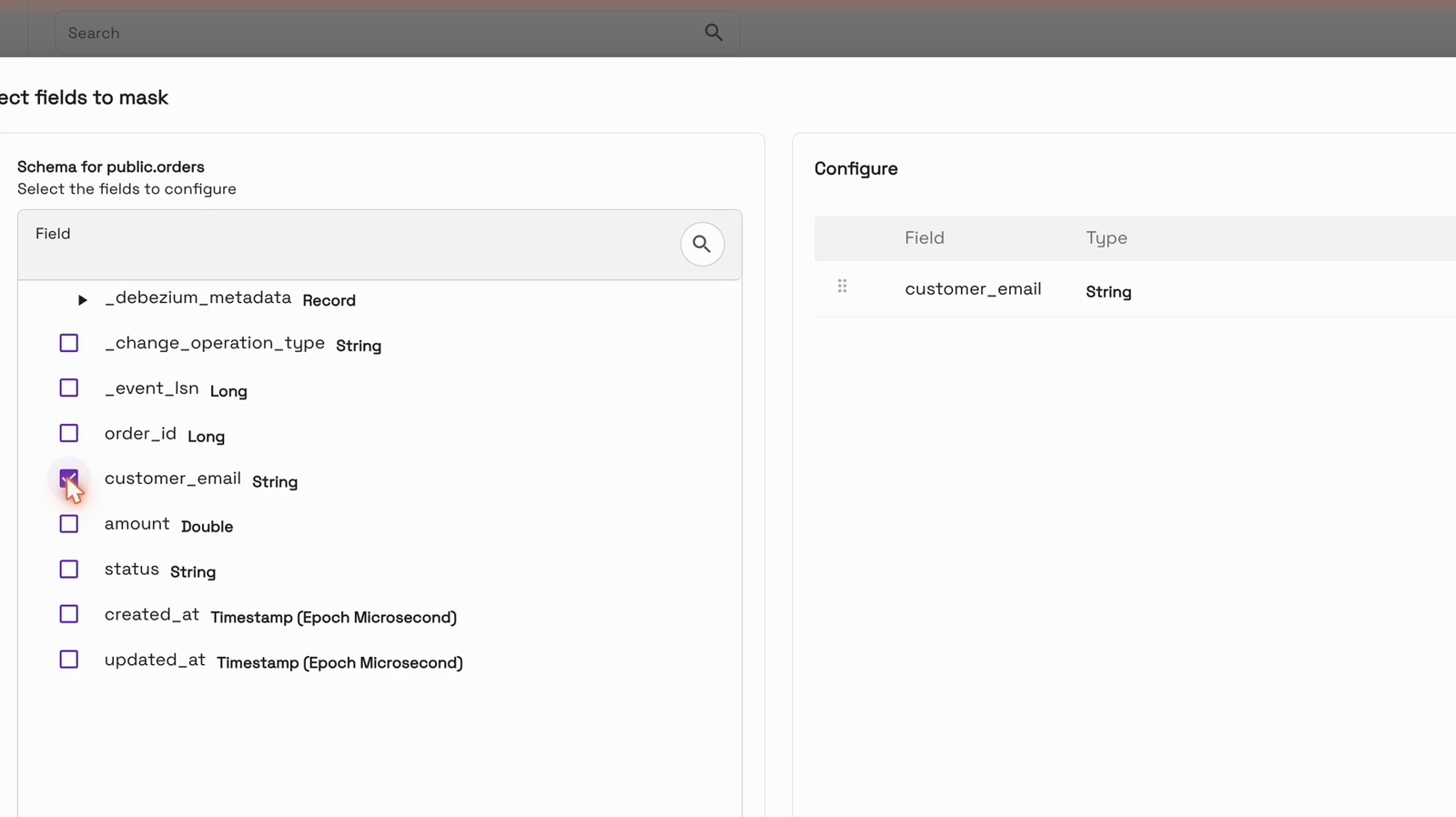Tick the _event_lsn checkbox
The height and width of the screenshot is (817, 1456).
coord(69,388)
